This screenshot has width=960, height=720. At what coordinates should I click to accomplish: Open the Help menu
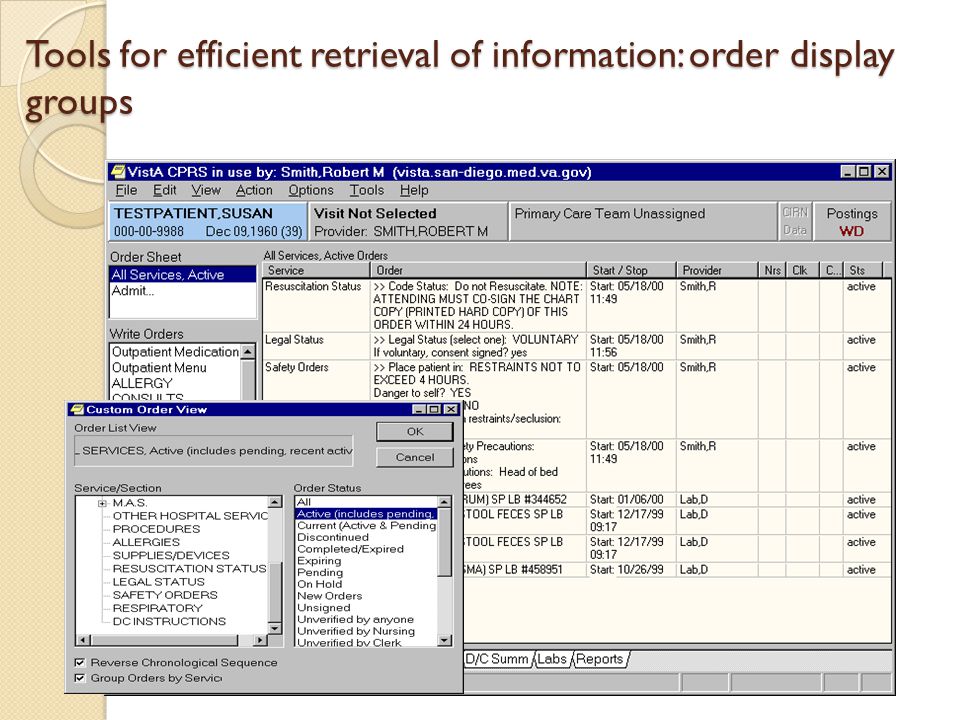(414, 190)
